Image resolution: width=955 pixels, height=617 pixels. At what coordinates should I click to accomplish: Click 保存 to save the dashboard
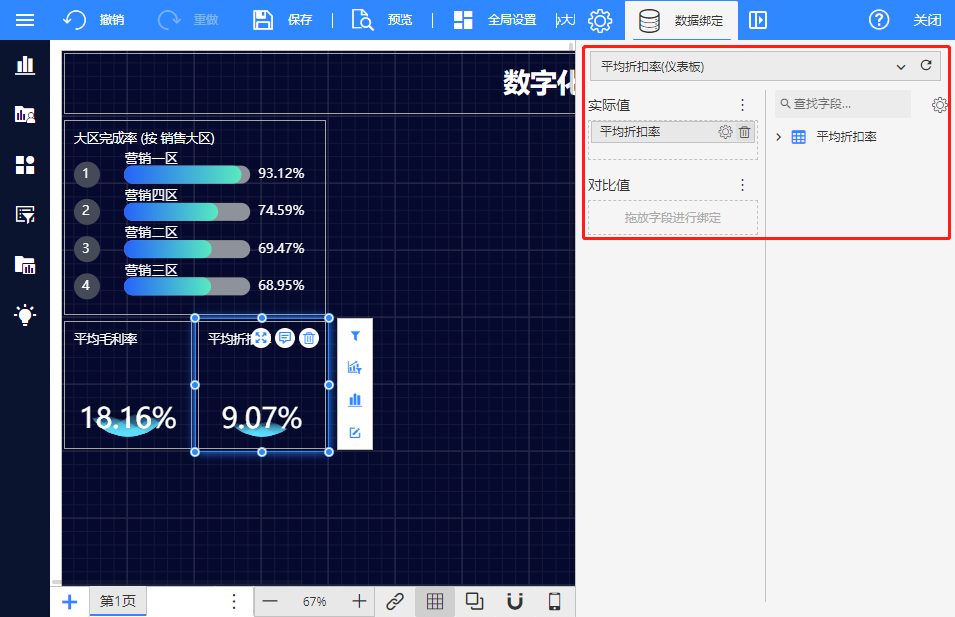tap(283, 20)
